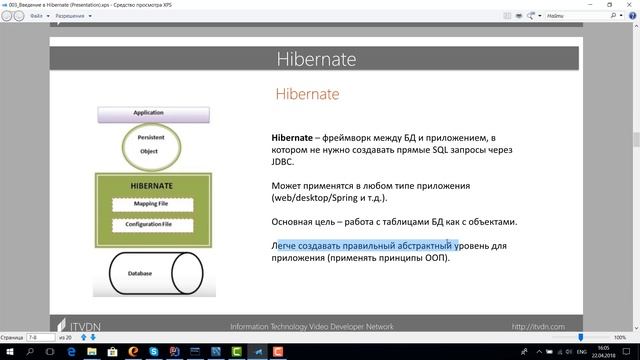Show hidden system tray icons
This screenshot has width=640, height=360.
tap(539, 351)
